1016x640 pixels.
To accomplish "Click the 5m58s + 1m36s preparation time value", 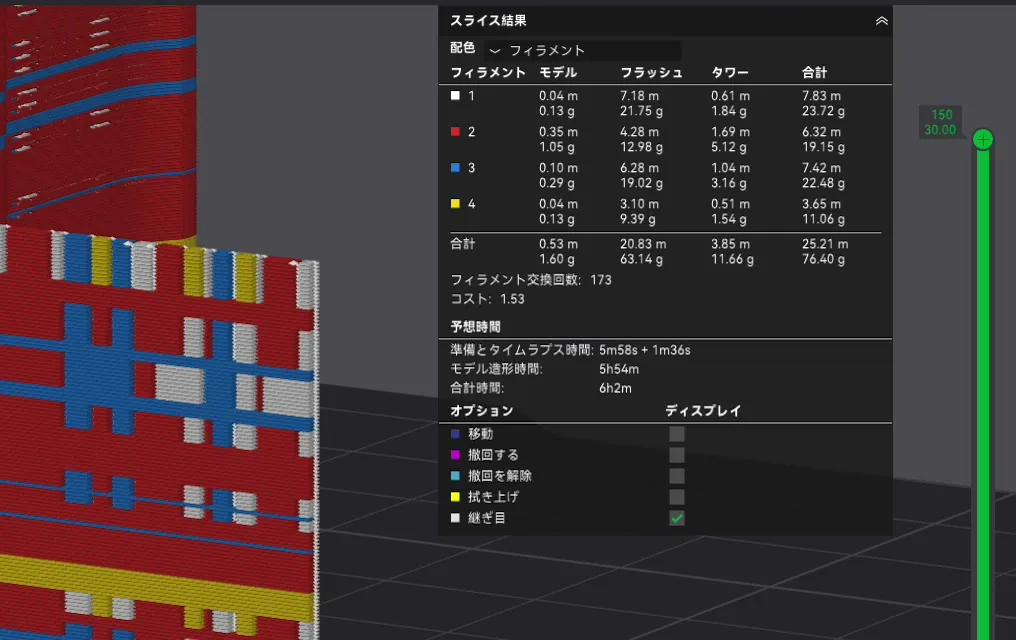I will (x=645, y=350).
